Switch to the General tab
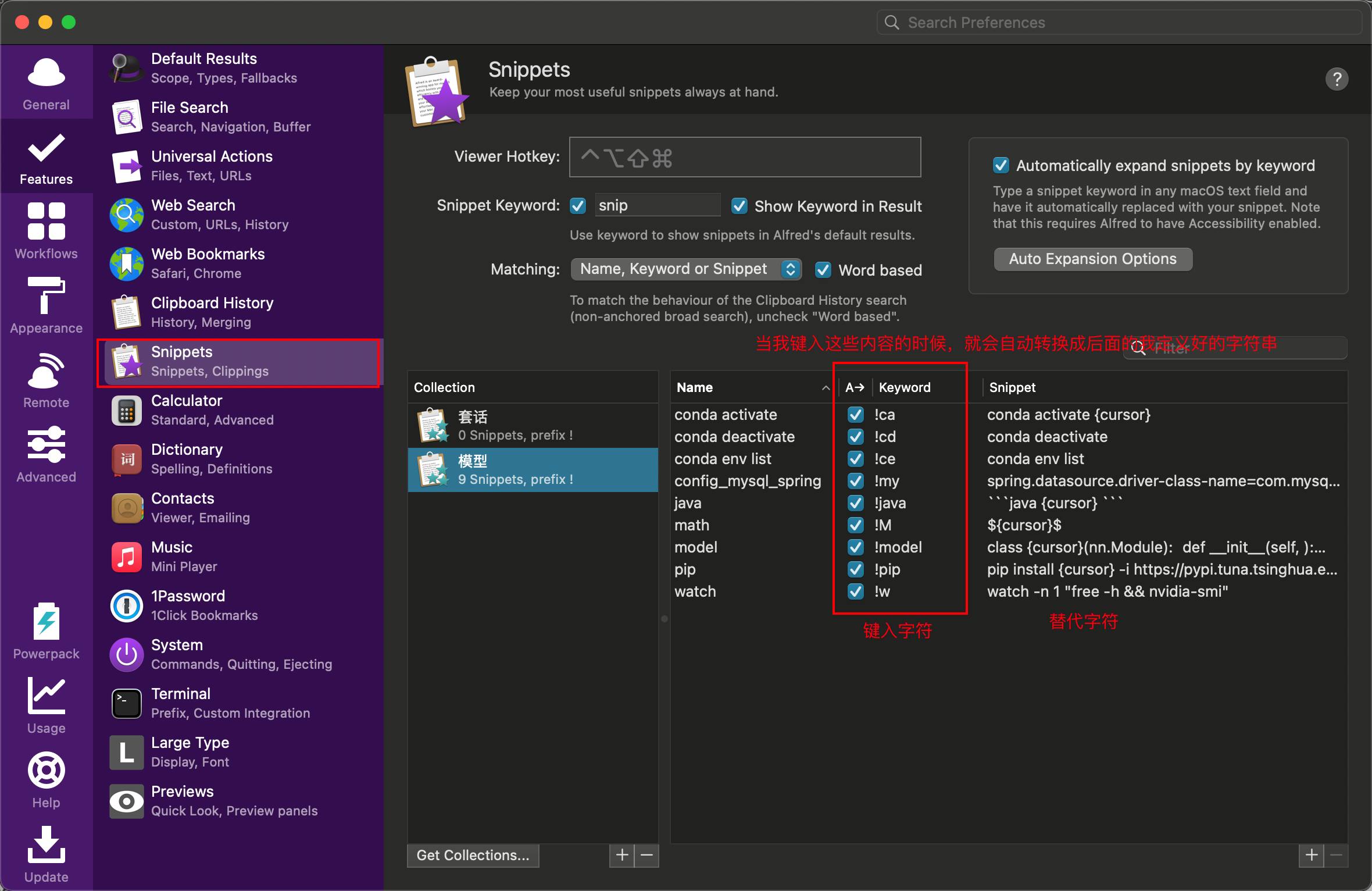This screenshot has width=1372, height=891. [46, 81]
